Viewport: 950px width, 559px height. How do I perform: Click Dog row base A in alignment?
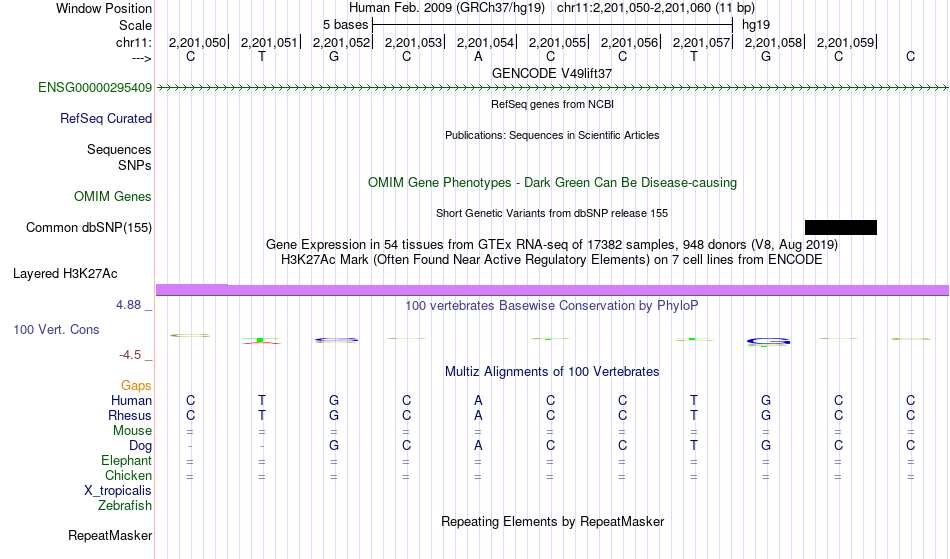478,446
